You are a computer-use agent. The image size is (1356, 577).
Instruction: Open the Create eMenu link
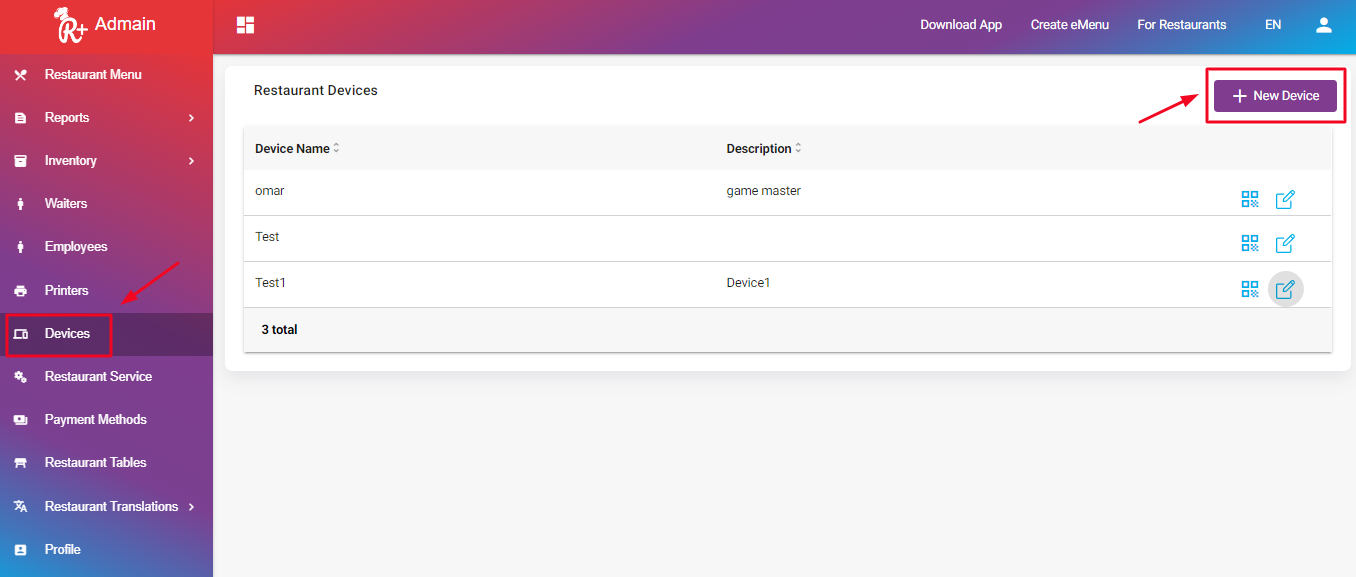coord(1069,25)
